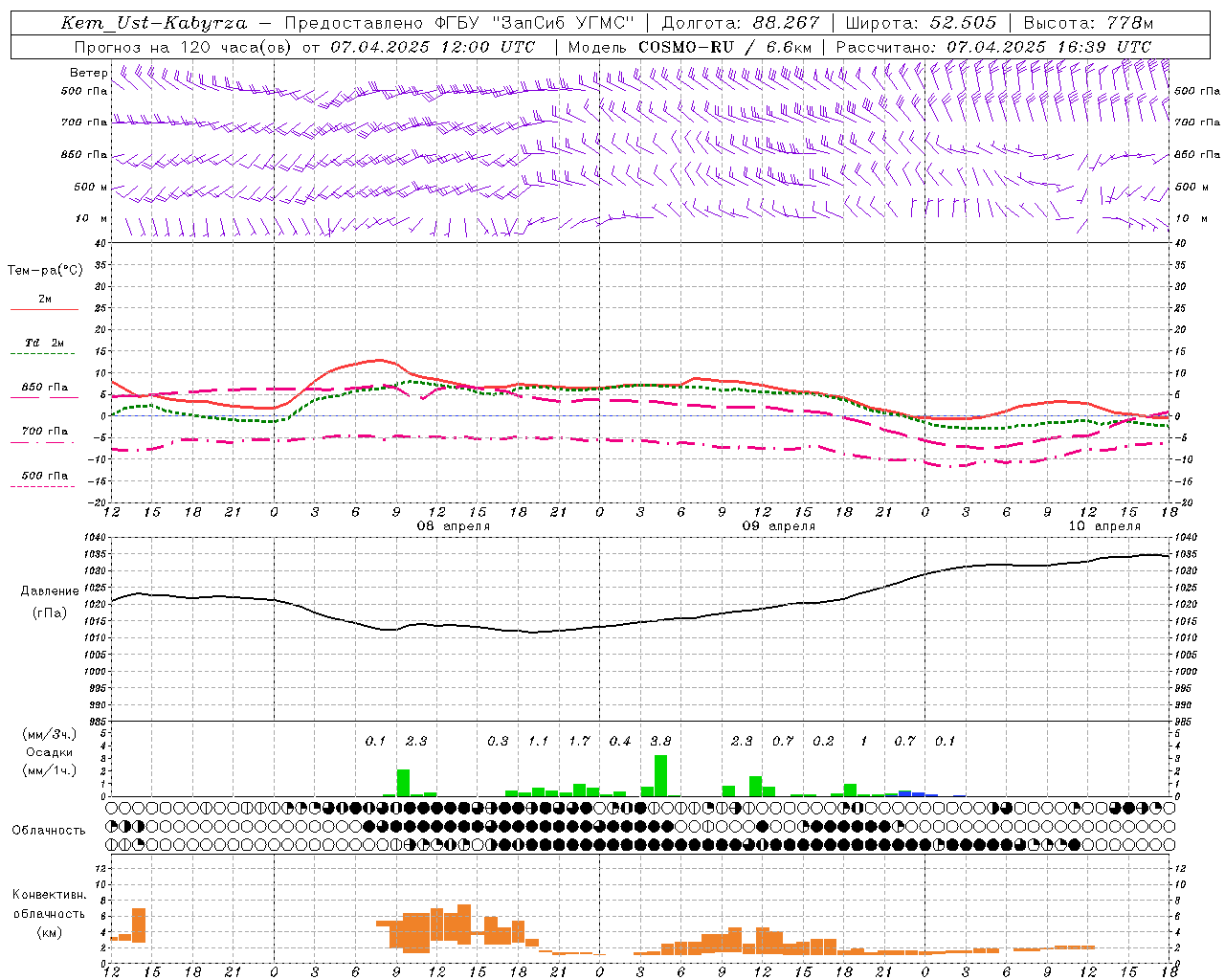1225x980 pixels.
Task: Click the 0.2 precipitation total value
Action: click(x=823, y=741)
